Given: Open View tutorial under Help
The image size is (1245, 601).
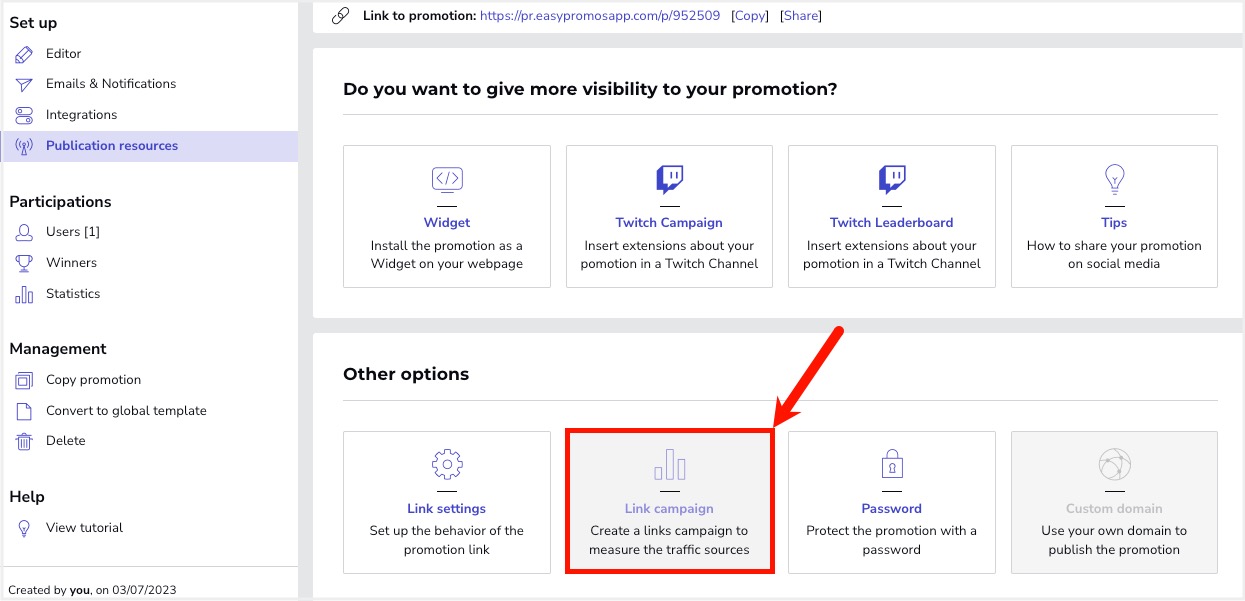Looking at the screenshot, I should (84, 528).
